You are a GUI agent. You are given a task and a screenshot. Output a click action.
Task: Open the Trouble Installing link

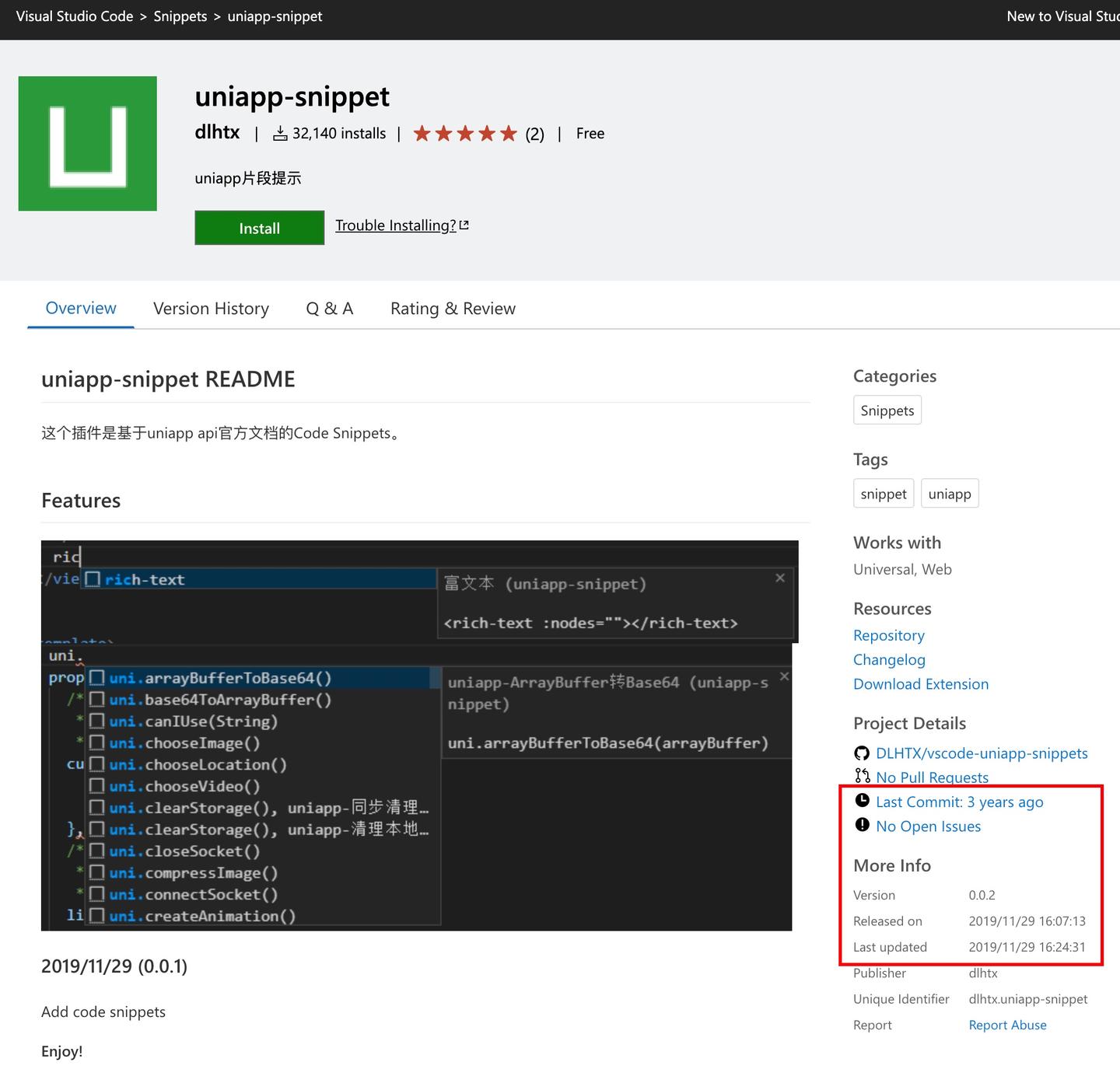[x=396, y=225]
